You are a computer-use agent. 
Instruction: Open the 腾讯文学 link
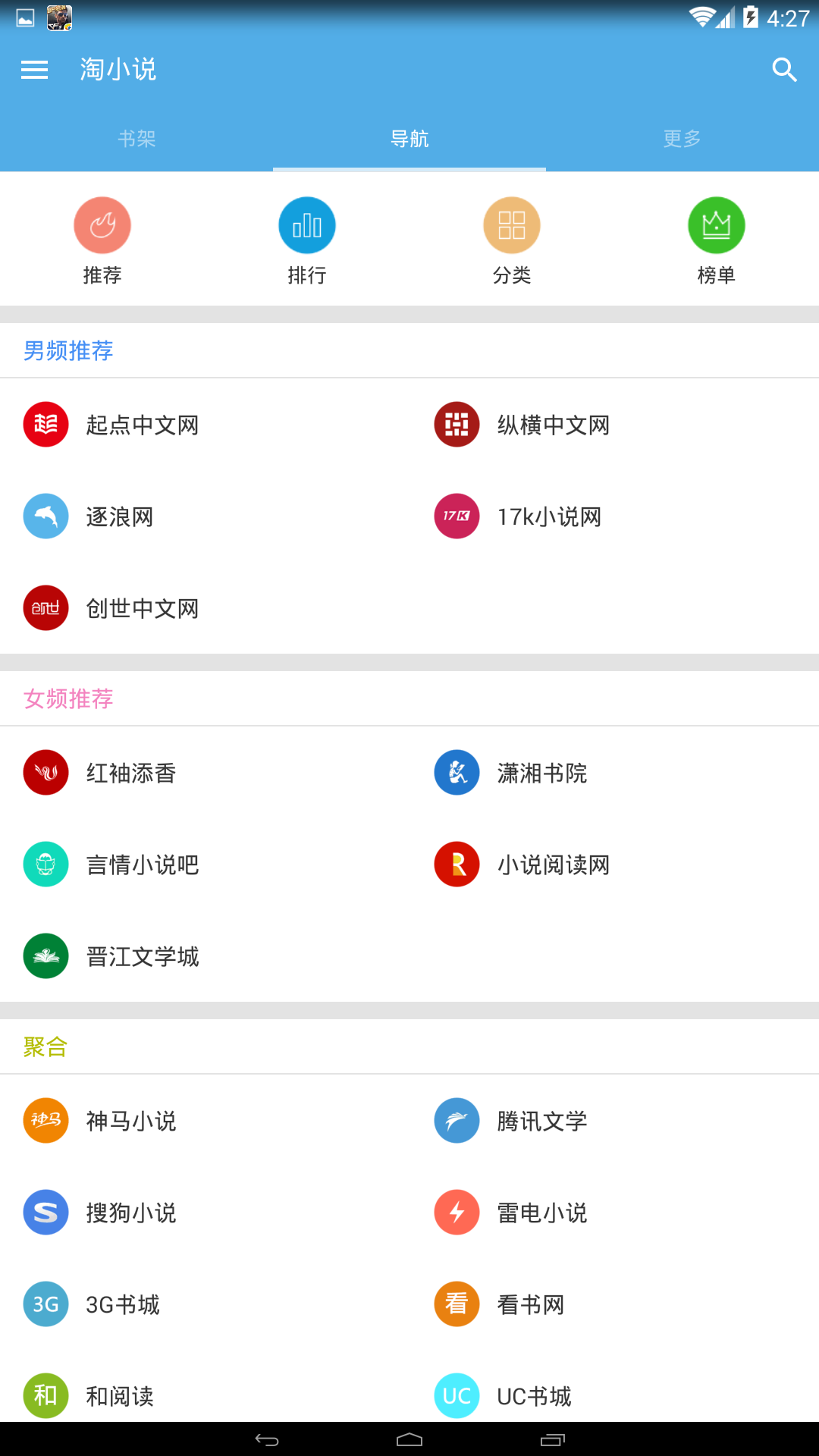coord(541,1122)
